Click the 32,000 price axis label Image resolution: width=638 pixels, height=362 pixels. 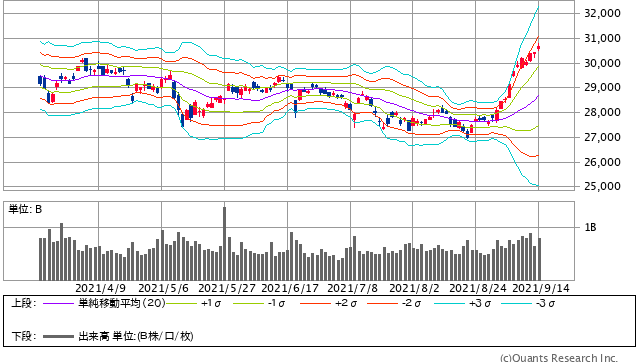click(602, 13)
